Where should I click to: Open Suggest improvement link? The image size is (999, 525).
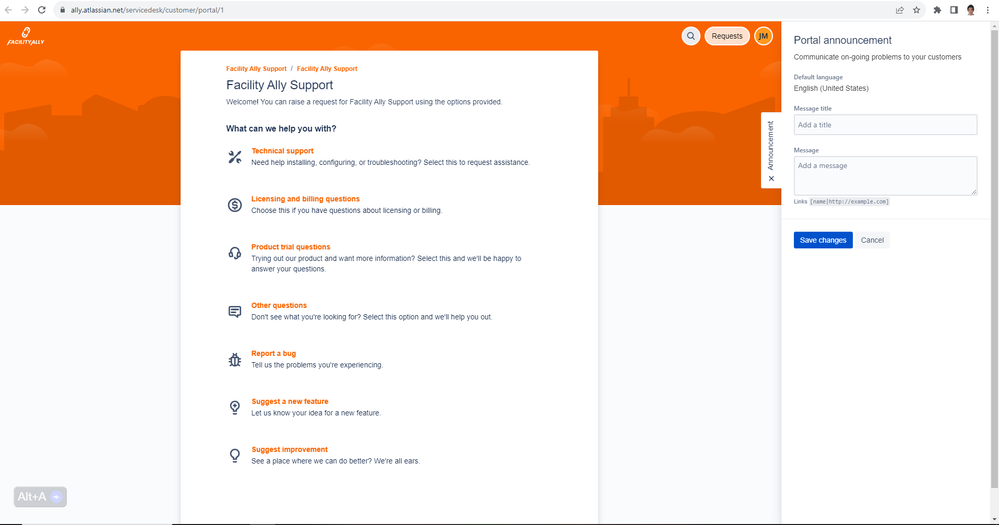(289, 449)
